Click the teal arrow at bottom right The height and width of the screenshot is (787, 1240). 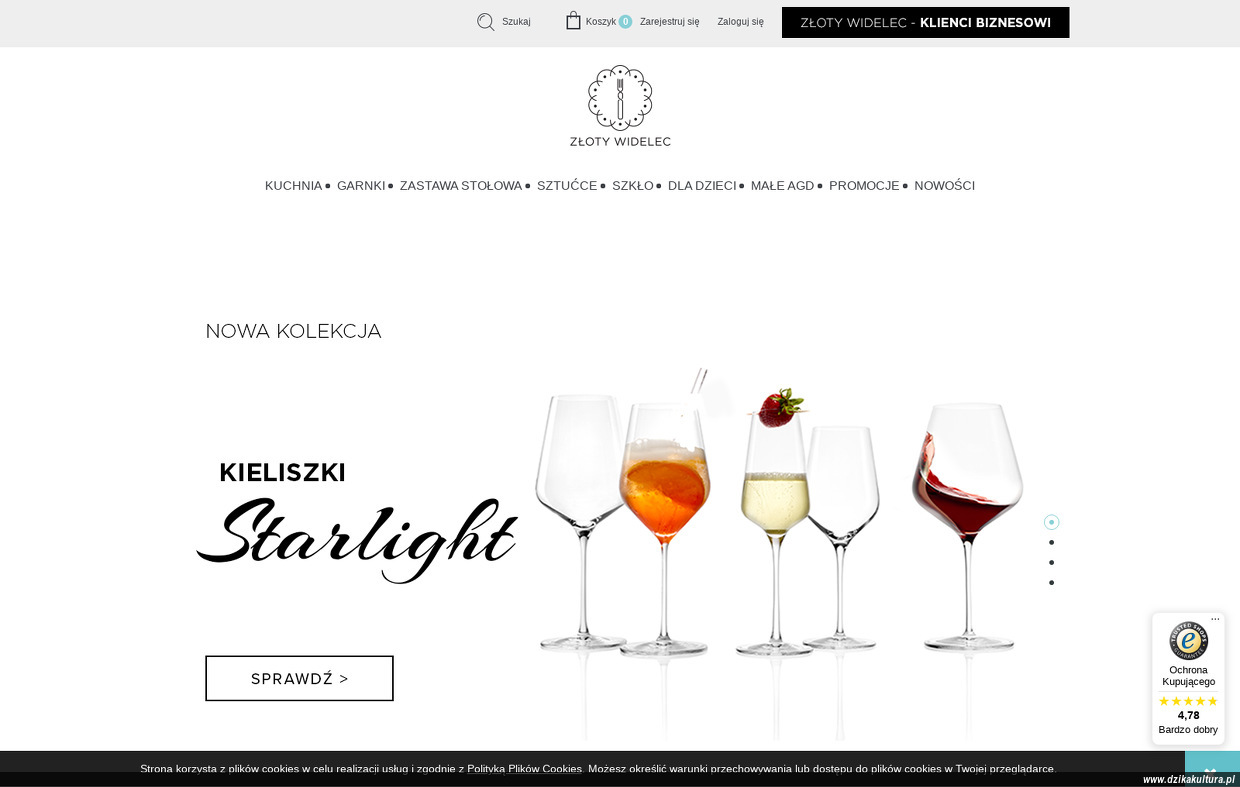pyautogui.click(x=1211, y=768)
